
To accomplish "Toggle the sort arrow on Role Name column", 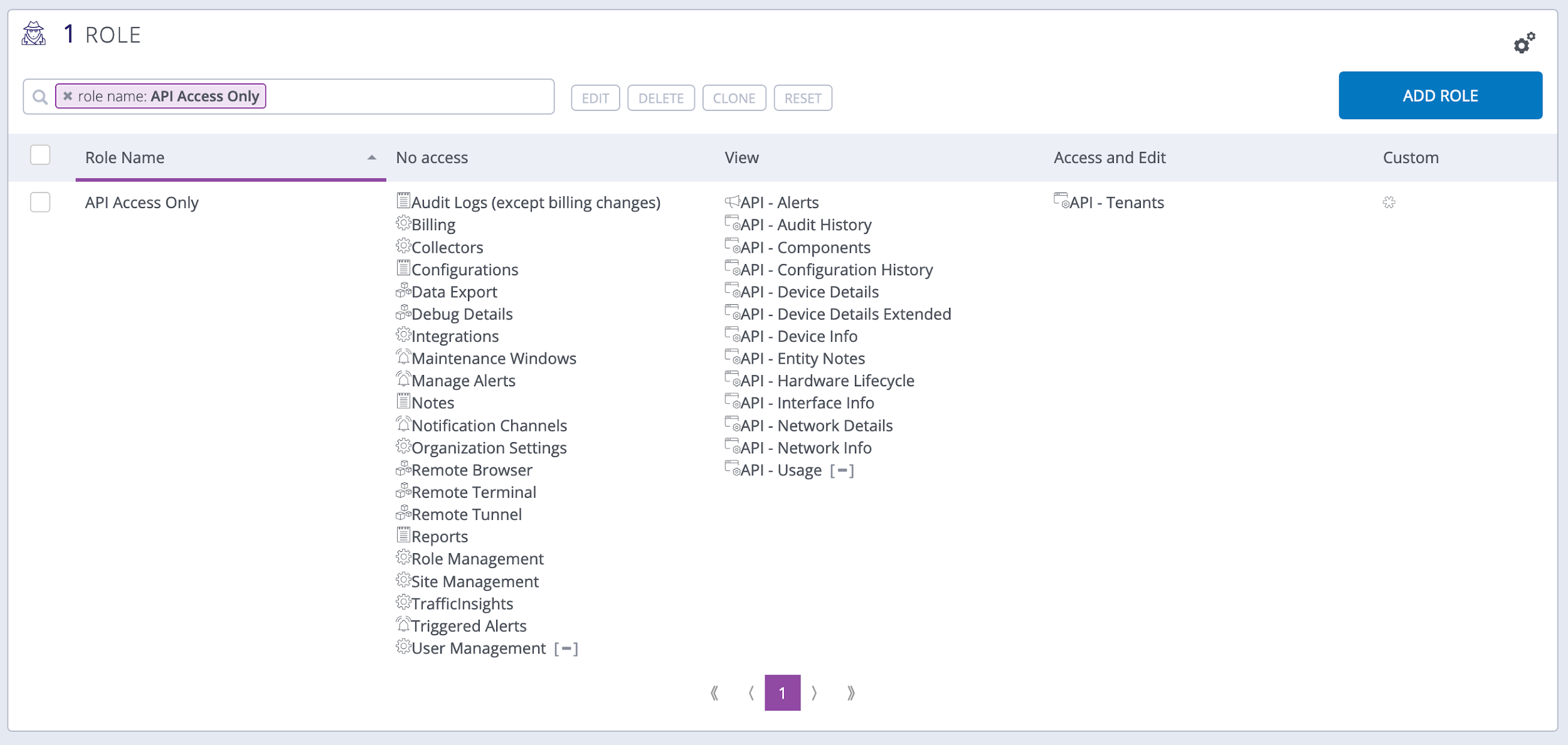I will coord(371,156).
